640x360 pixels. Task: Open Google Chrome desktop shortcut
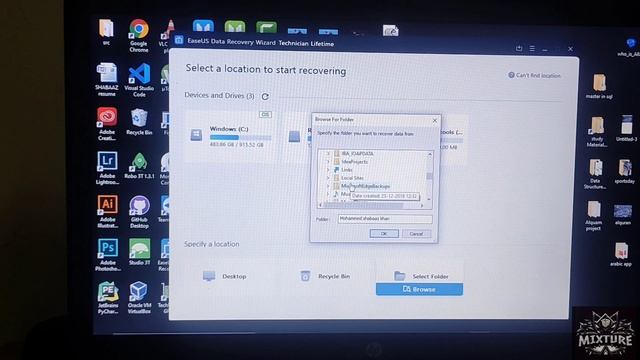pos(139,35)
